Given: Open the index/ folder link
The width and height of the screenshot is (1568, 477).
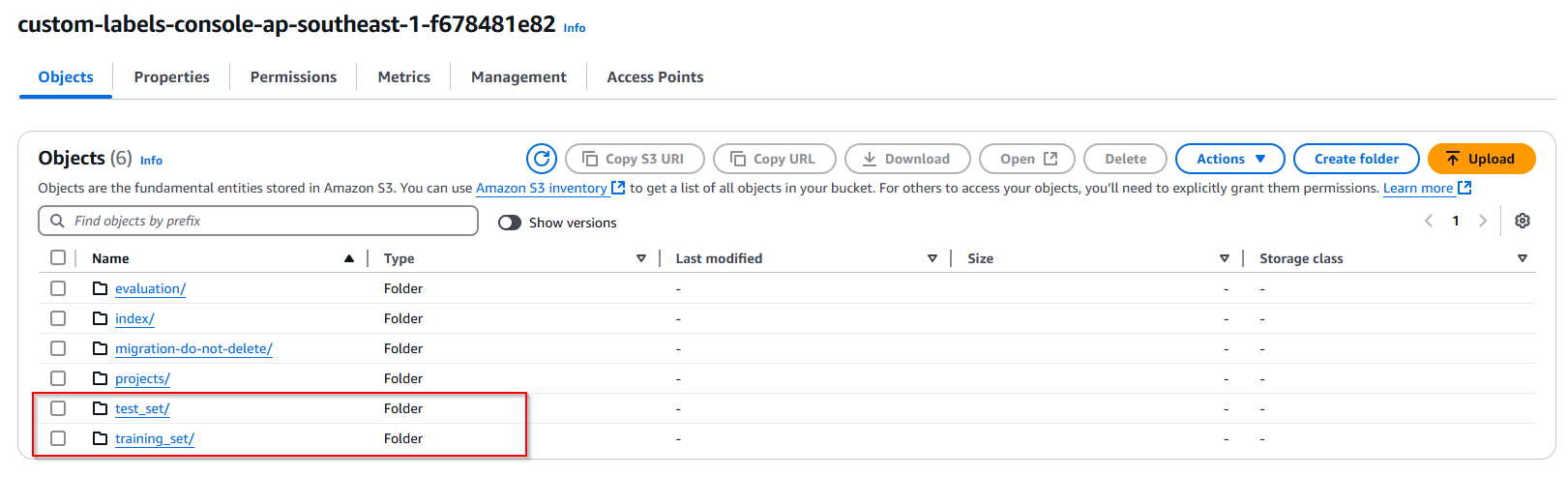Looking at the screenshot, I should pyautogui.click(x=134, y=318).
